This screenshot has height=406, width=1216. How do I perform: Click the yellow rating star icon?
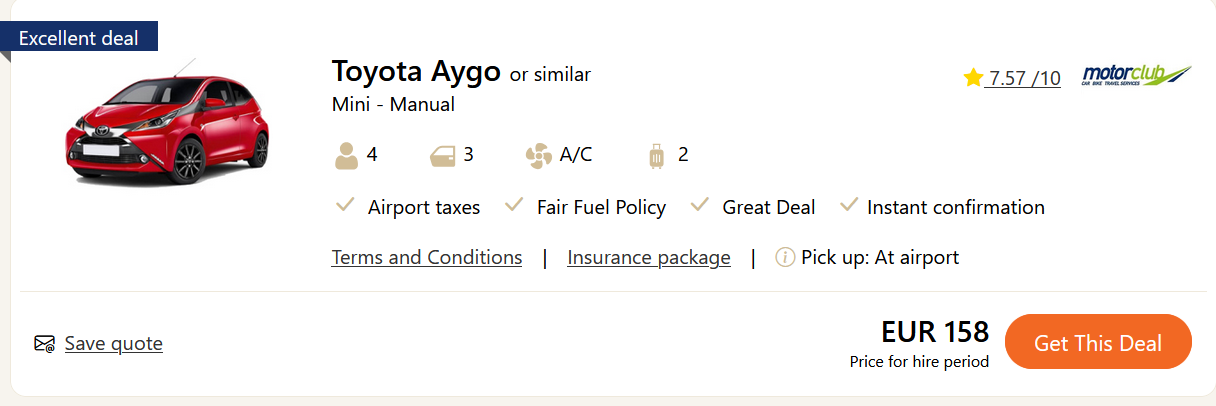pyautogui.click(x=973, y=78)
